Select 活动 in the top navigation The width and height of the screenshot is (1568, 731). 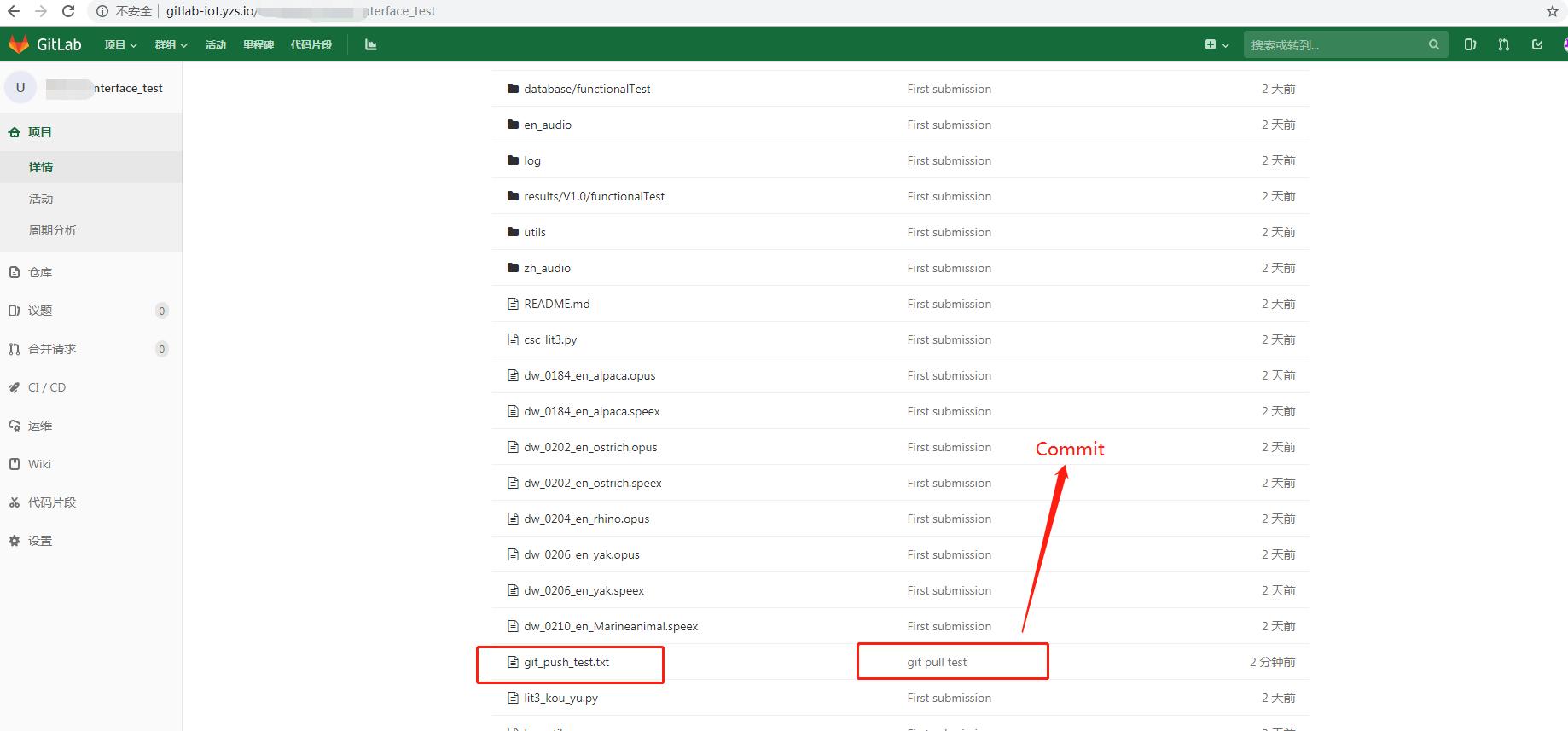coord(215,44)
